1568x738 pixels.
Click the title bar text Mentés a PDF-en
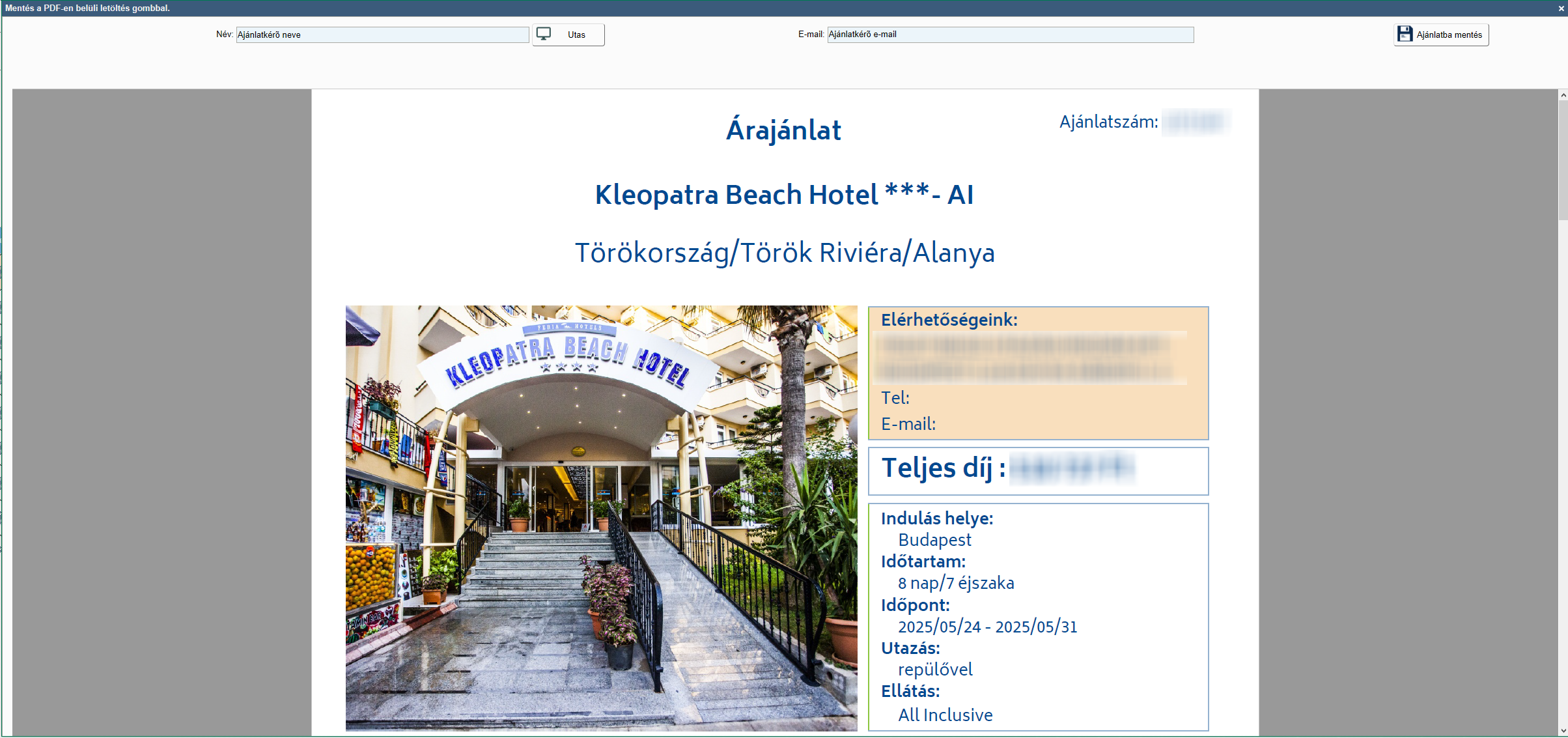pos(87,8)
